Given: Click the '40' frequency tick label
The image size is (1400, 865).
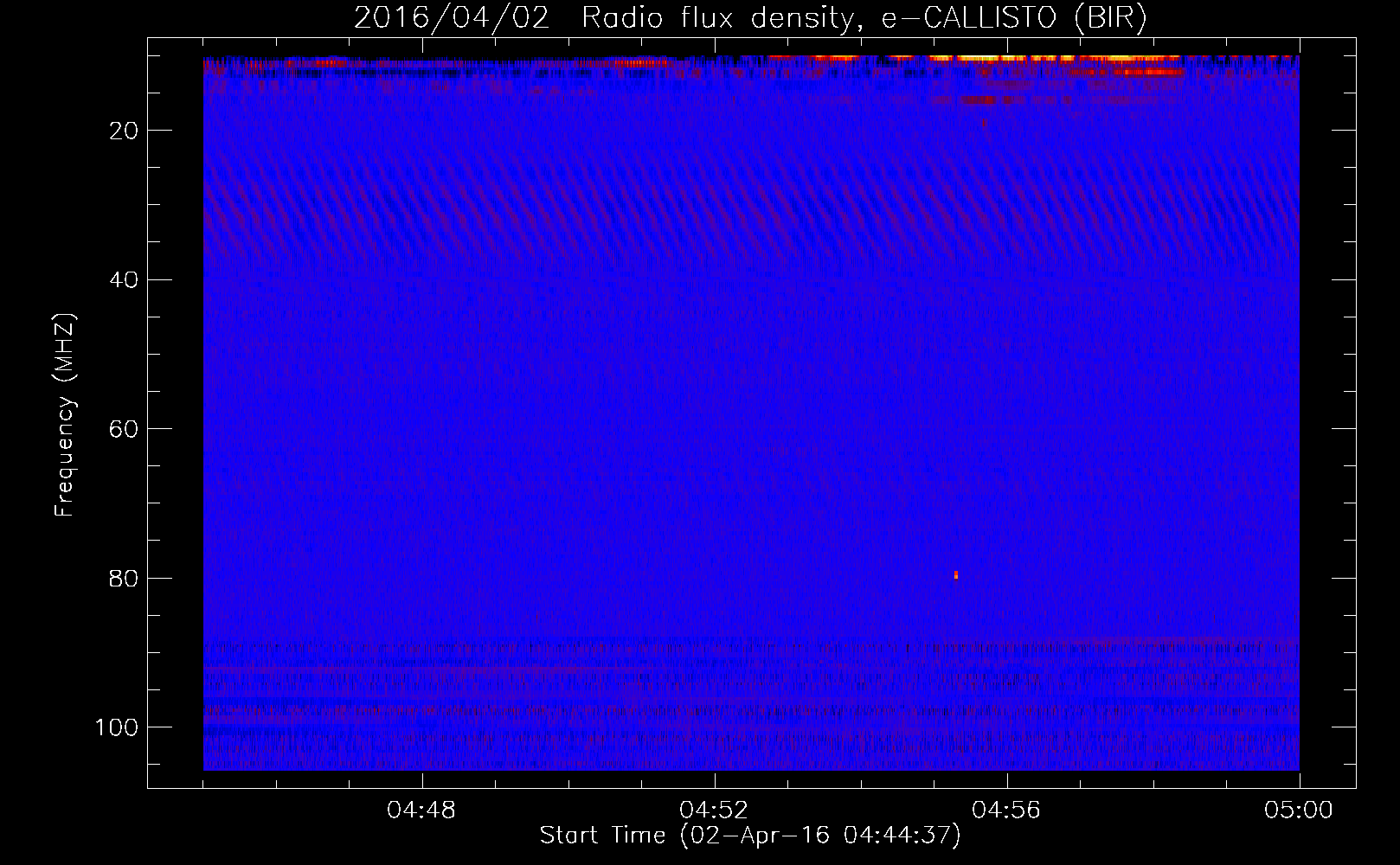Looking at the screenshot, I should click(124, 280).
